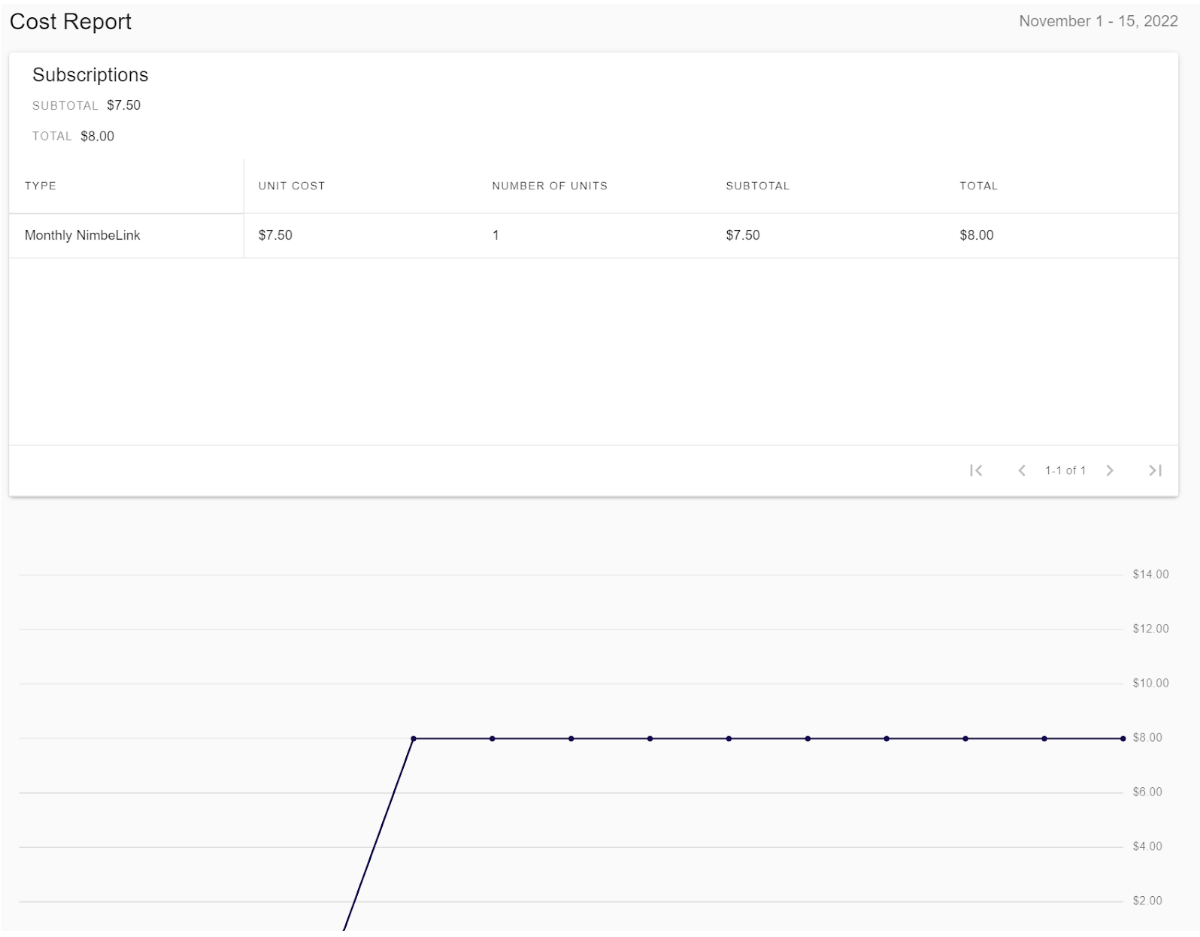This screenshot has width=1200, height=937.
Task: Click the Cost Report page title
Action: tap(70, 22)
